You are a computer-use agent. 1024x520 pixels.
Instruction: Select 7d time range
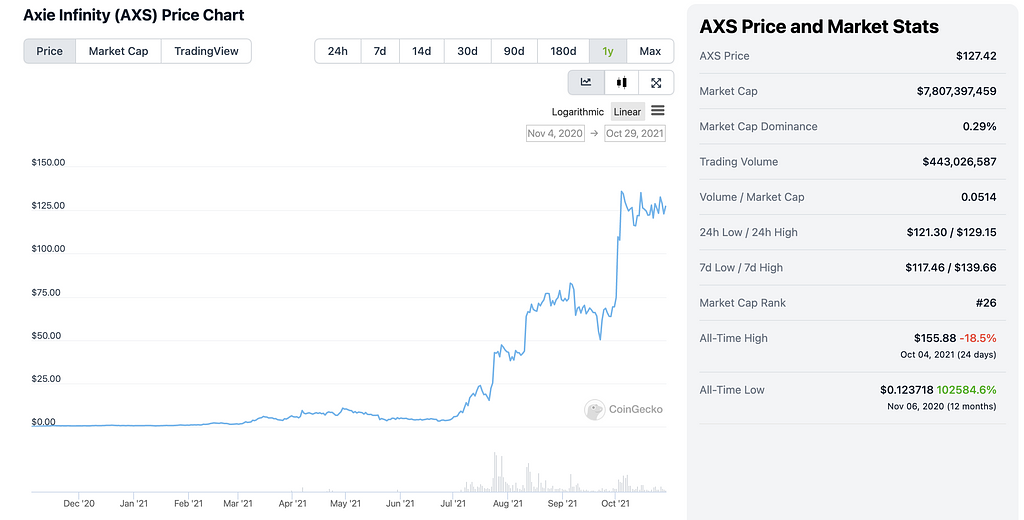coord(380,51)
